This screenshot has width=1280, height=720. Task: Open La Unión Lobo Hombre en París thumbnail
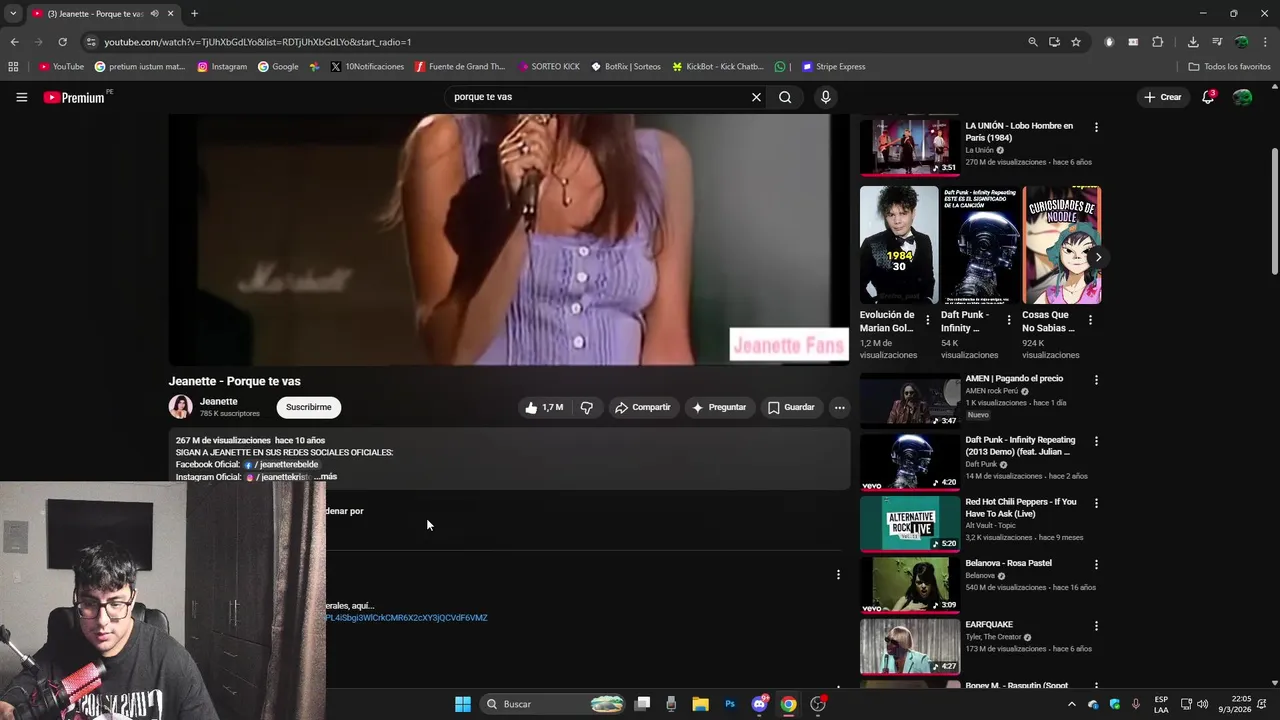point(910,147)
